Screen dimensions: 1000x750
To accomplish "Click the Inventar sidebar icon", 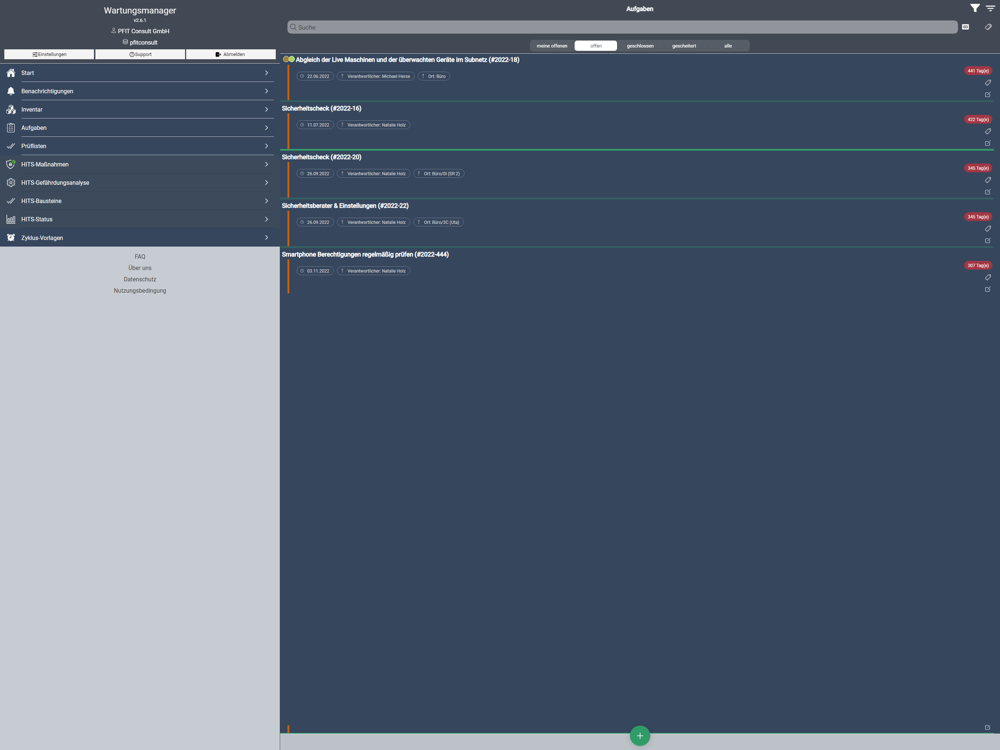I will point(11,110).
